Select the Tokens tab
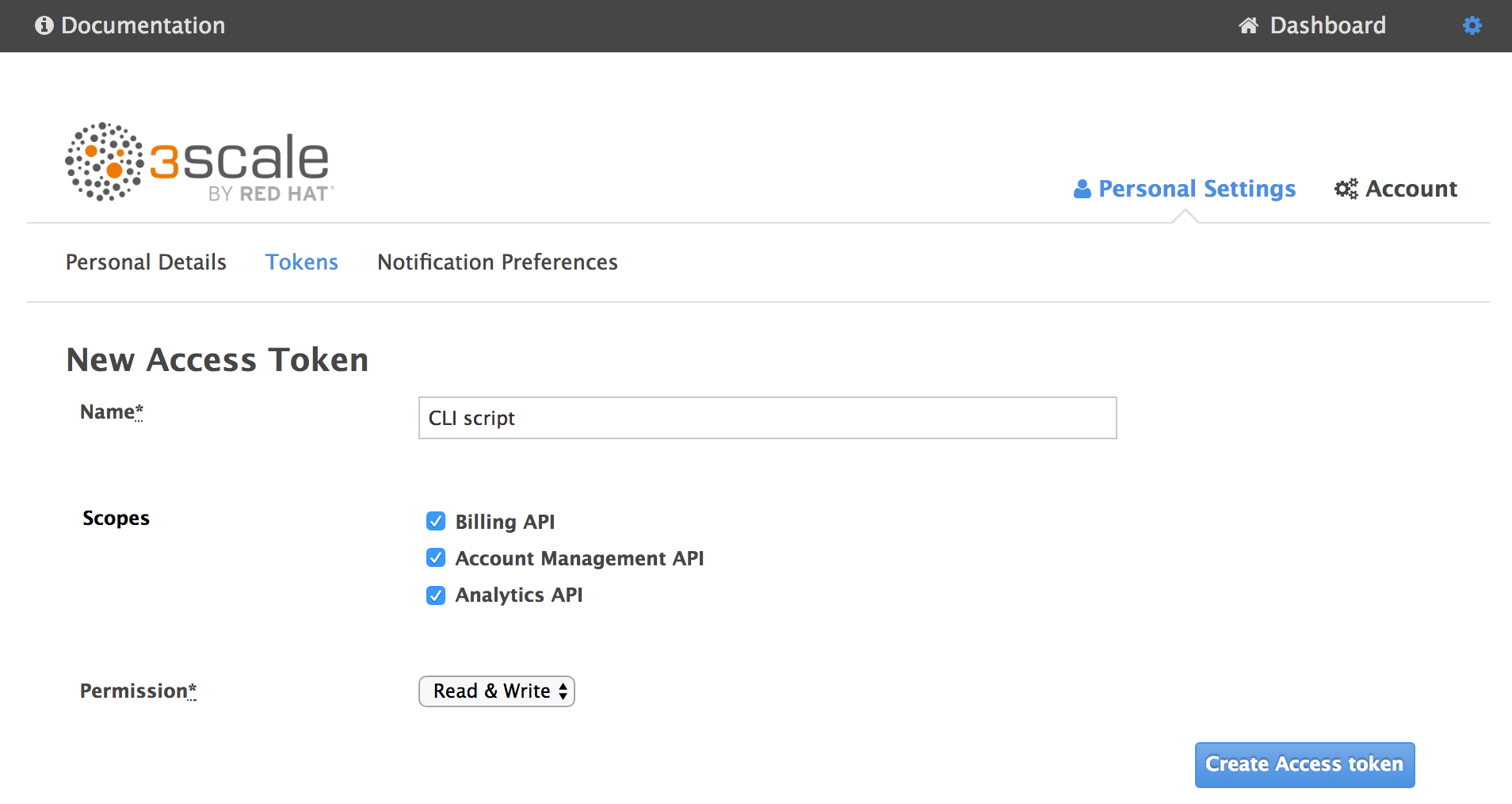Screen dimensions: 1512x804 pyautogui.click(x=302, y=262)
